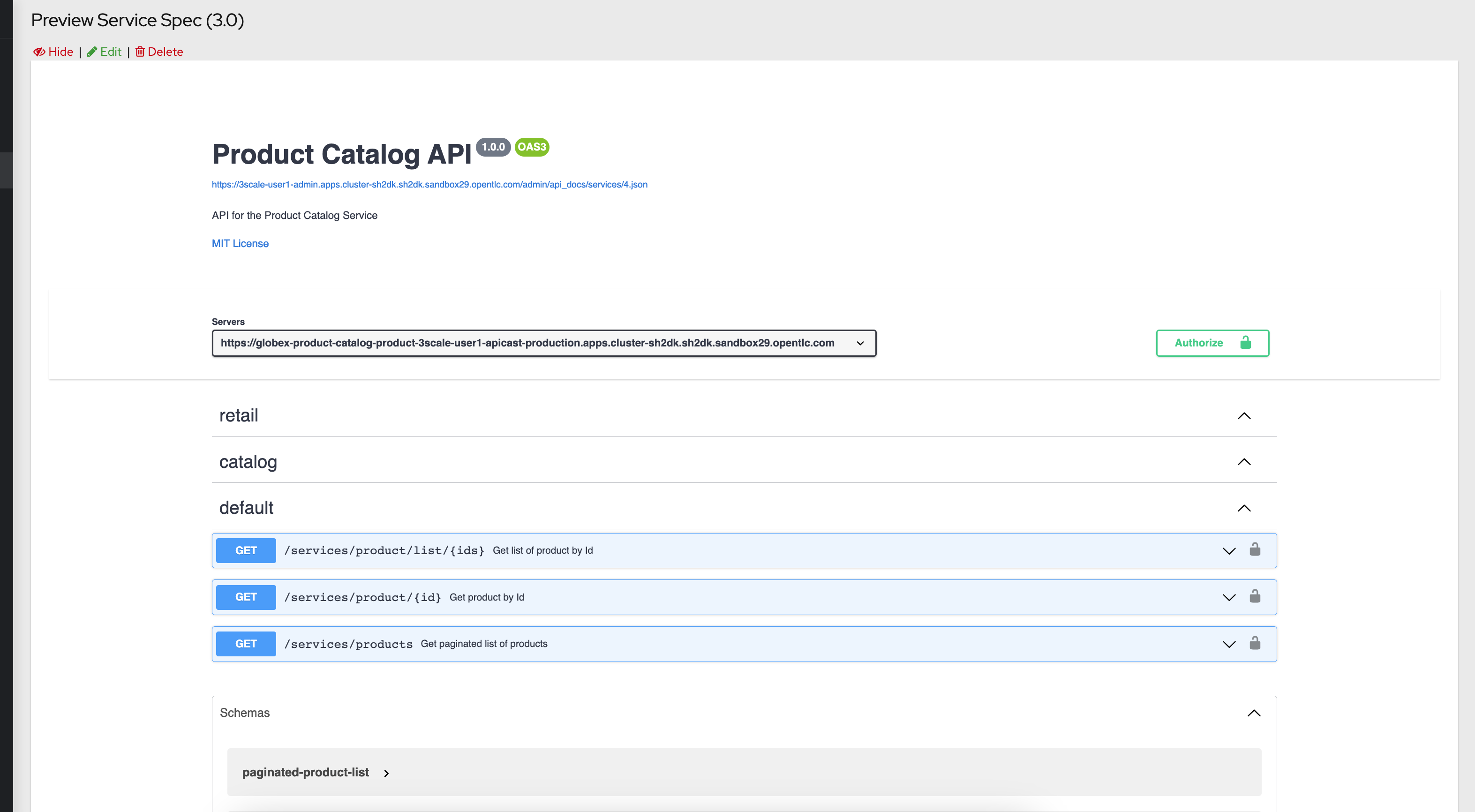Image resolution: width=1475 pixels, height=812 pixels.
Task: Click the Delete menu option
Action: tap(159, 51)
